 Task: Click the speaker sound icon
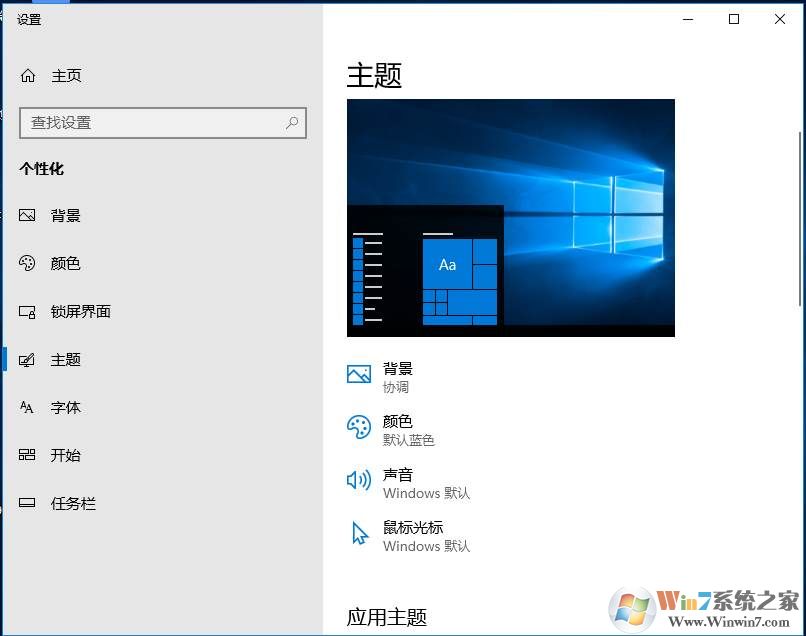pyautogui.click(x=359, y=480)
